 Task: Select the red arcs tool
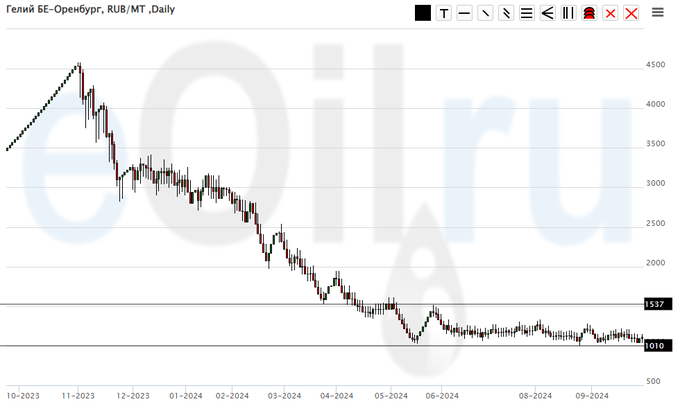[589, 13]
